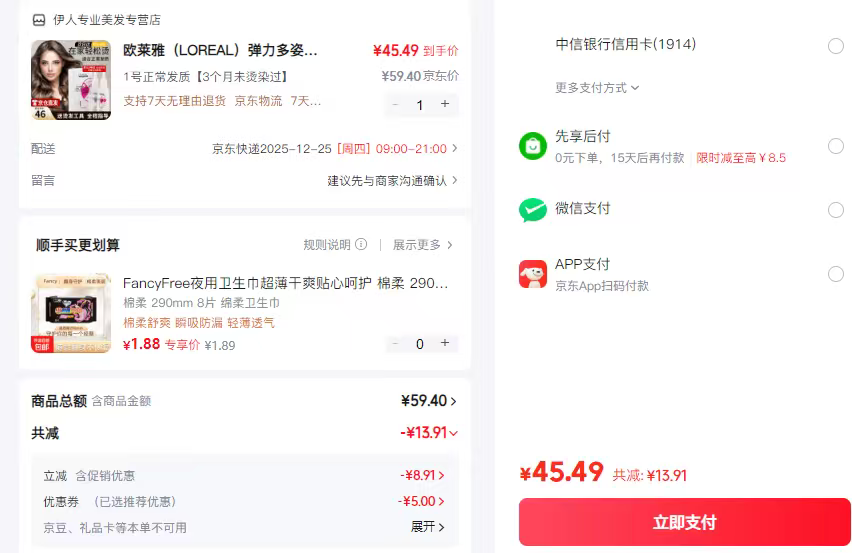This screenshot has width=852, height=553.
Task: Click the green 先享后付 payment icon
Action: 533,146
